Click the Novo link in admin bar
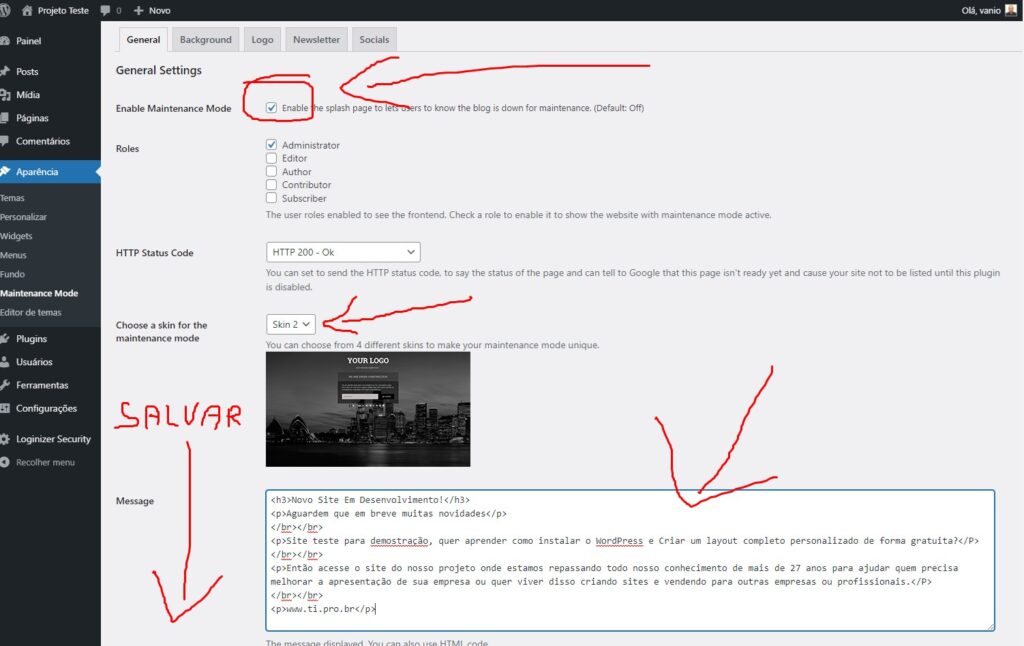1024x646 pixels. tap(159, 10)
